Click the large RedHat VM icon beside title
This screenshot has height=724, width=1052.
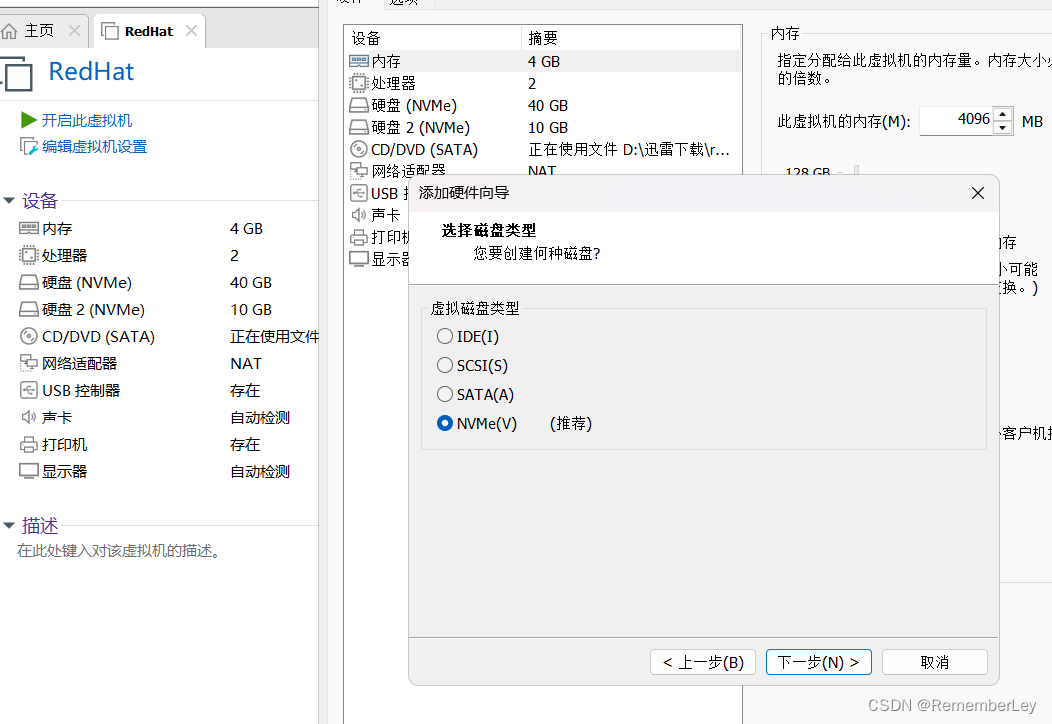point(17,73)
